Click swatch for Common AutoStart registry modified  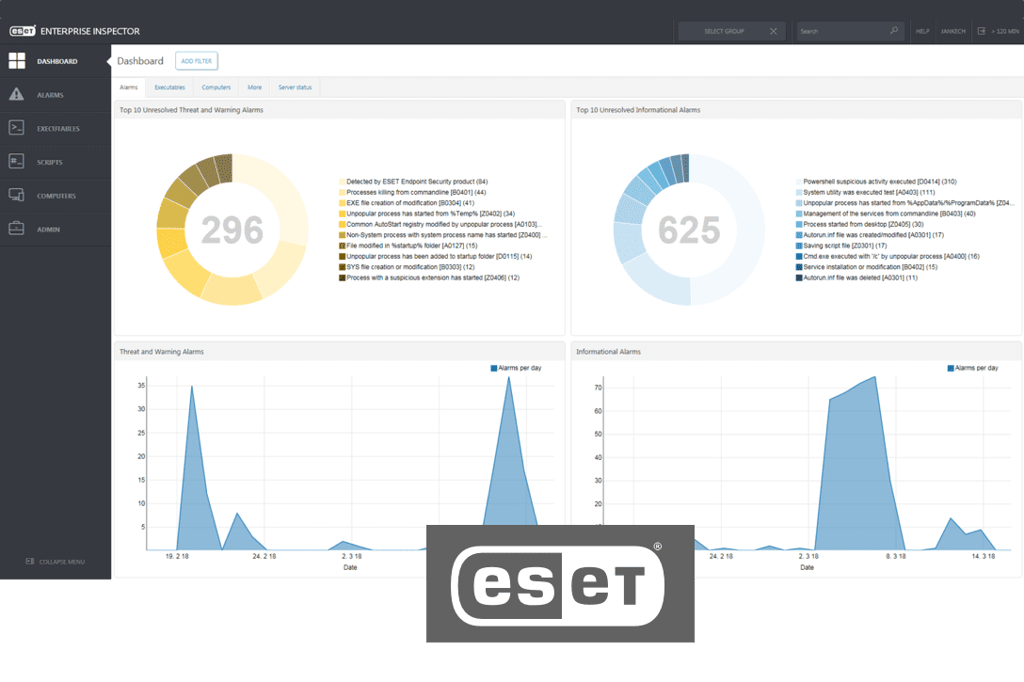pyautogui.click(x=342, y=224)
